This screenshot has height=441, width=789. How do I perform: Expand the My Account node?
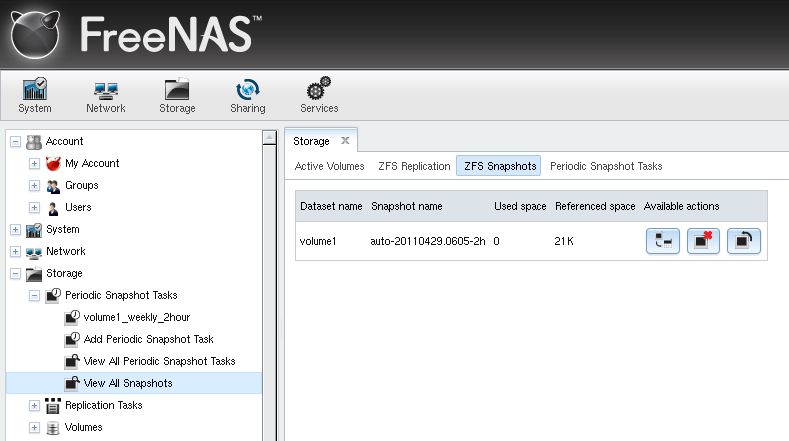pos(34,164)
